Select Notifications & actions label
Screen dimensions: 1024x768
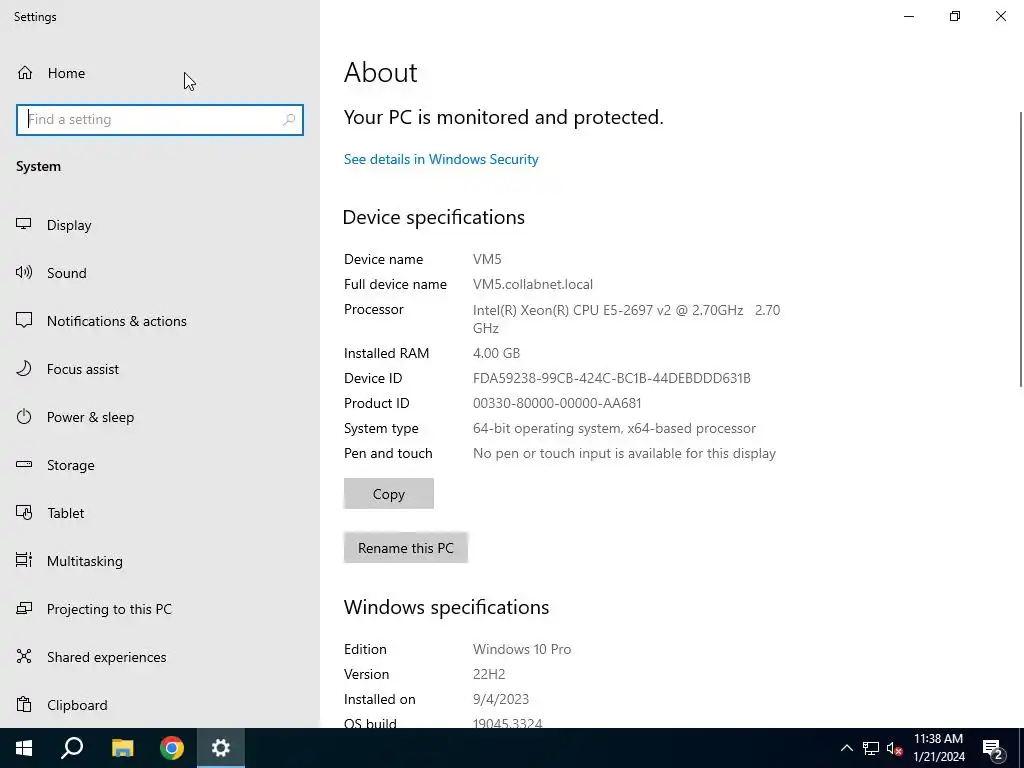[x=117, y=321]
